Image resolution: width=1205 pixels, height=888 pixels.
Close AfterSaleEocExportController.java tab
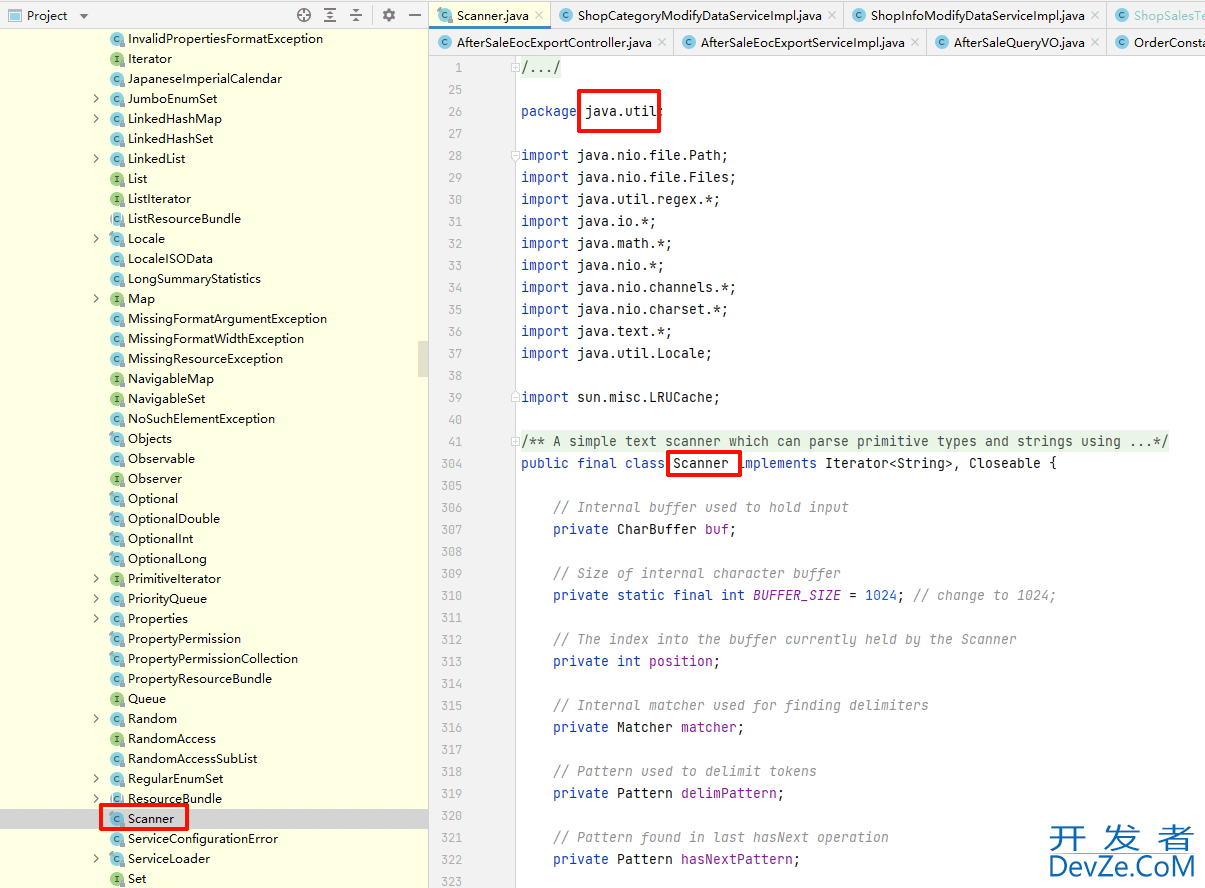point(662,42)
